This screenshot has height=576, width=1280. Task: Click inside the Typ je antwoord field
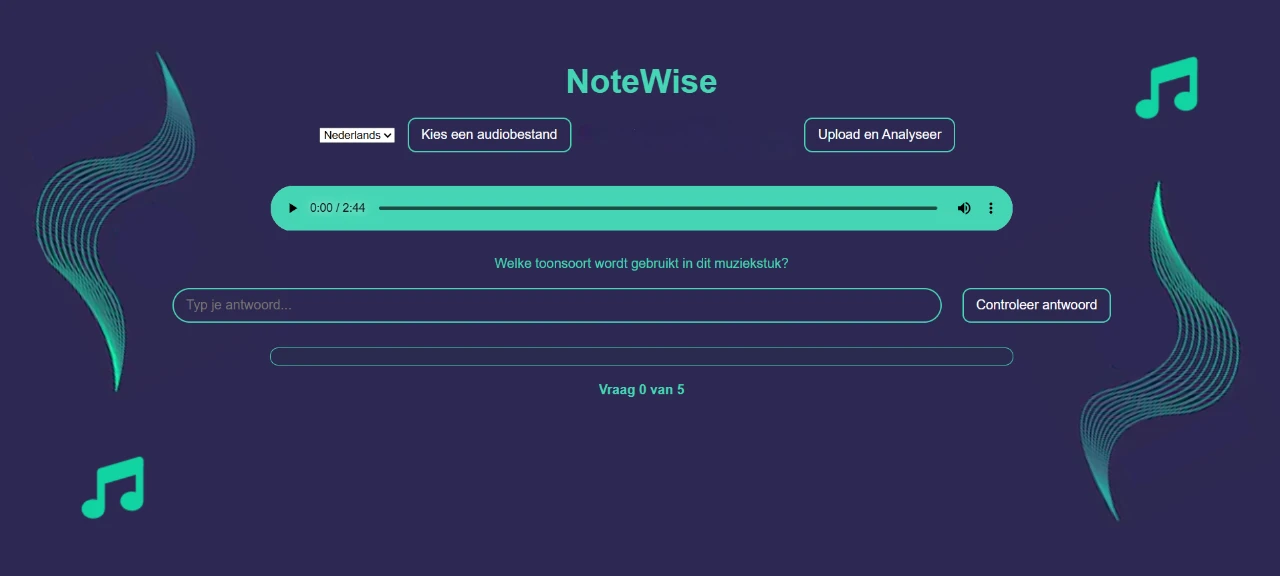click(556, 305)
